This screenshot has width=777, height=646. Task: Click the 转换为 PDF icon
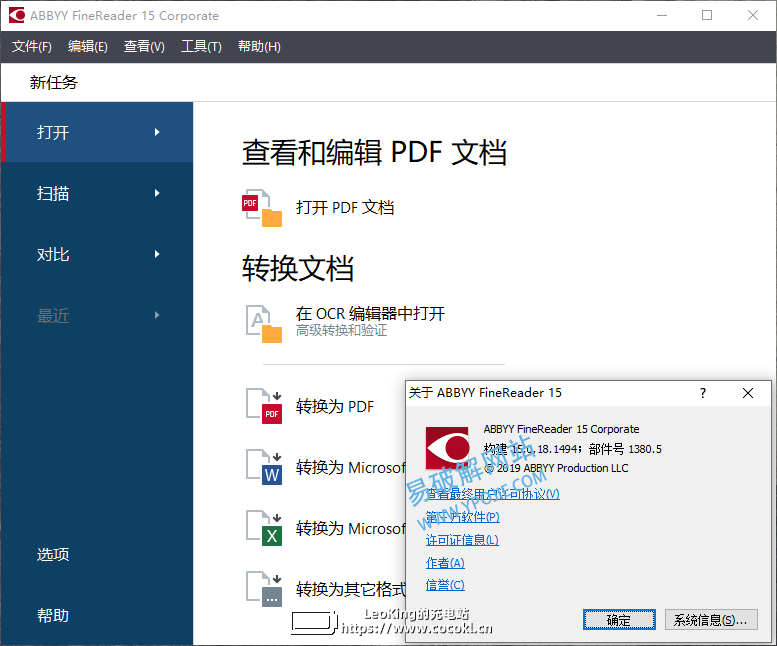click(x=264, y=406)
